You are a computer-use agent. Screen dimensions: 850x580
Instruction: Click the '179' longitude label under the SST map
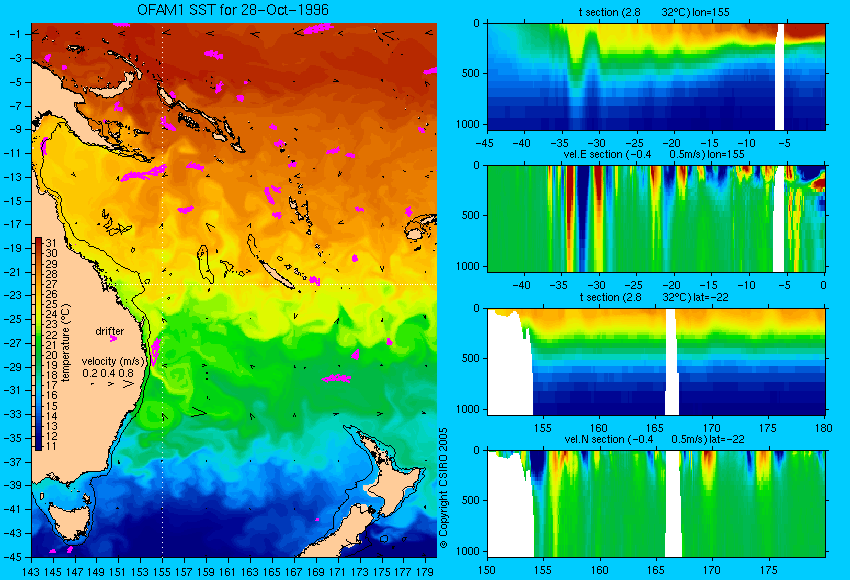click(x=425, y=572)
